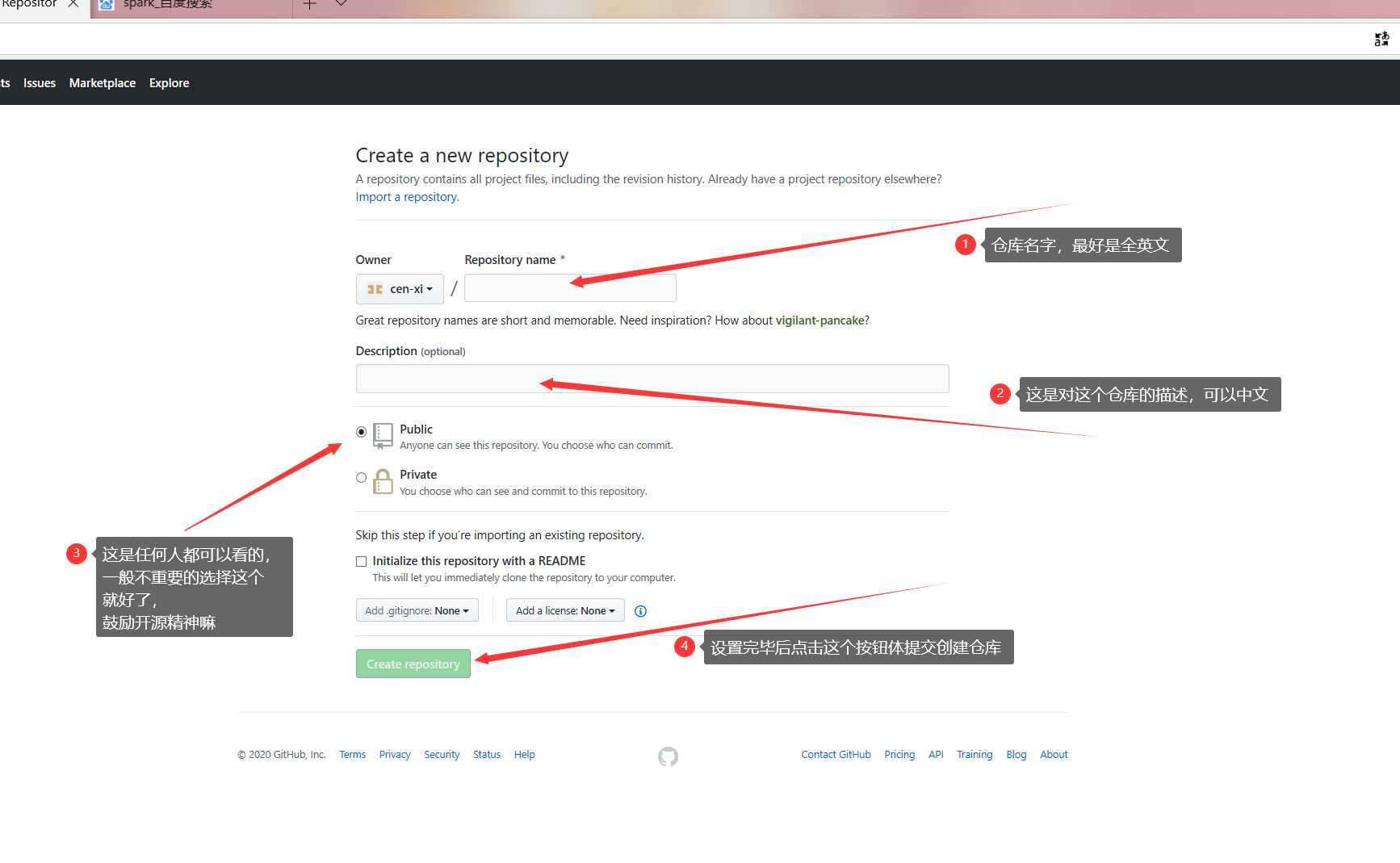The width and height of the screenshot is (1400, 863).
Task: Click the translate icon in the browser toolbar
Action: (1381, 39)
